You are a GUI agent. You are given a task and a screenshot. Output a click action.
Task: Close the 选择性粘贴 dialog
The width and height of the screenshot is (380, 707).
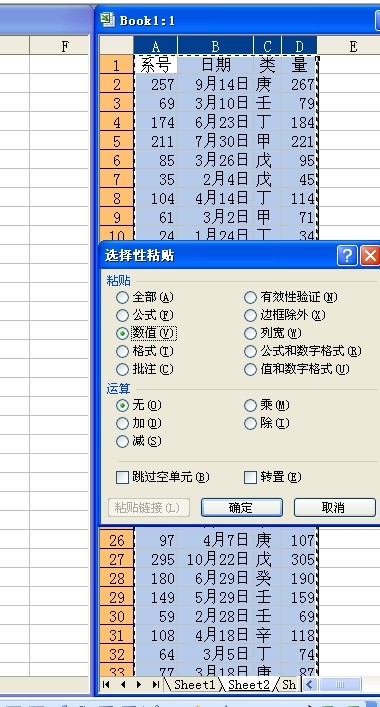370,256
